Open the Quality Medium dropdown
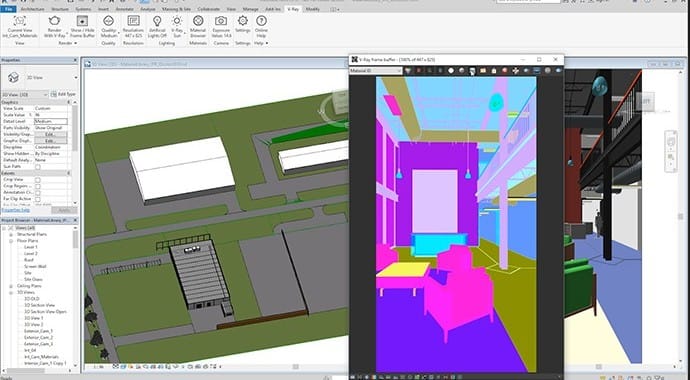 pyautogui.click(x=109, y=26)
